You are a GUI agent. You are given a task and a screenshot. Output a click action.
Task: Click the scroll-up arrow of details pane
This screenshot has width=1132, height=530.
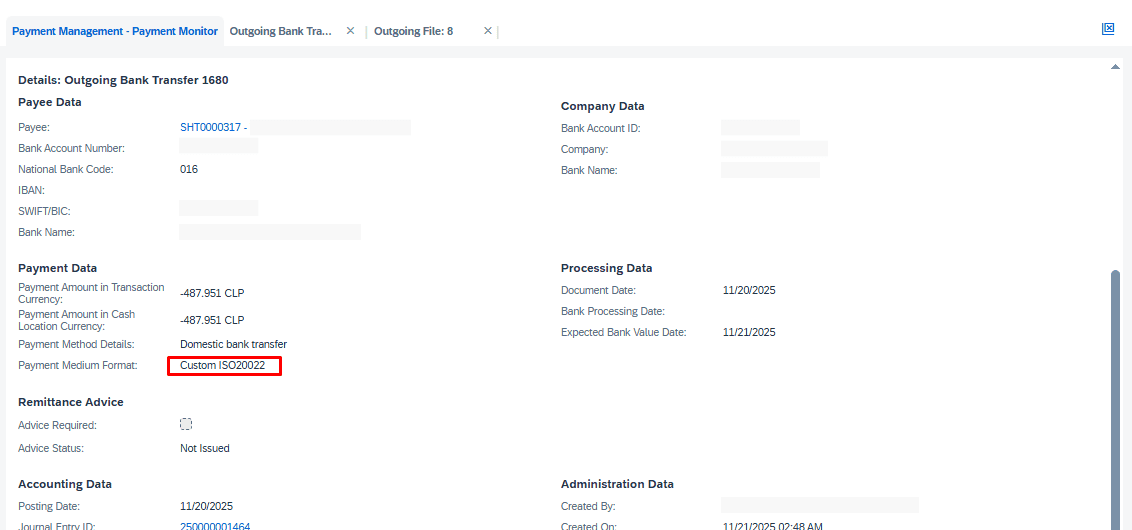pyautogui.click(x=1115, y=67)
